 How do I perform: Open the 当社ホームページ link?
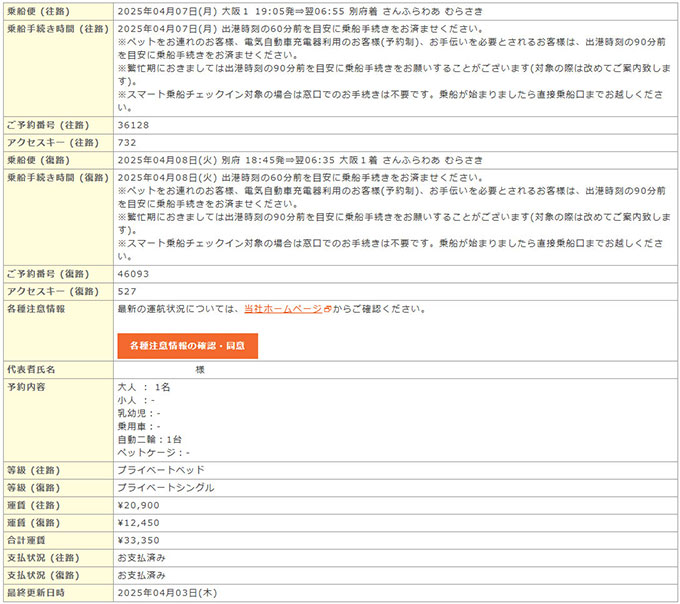point(283,309)
